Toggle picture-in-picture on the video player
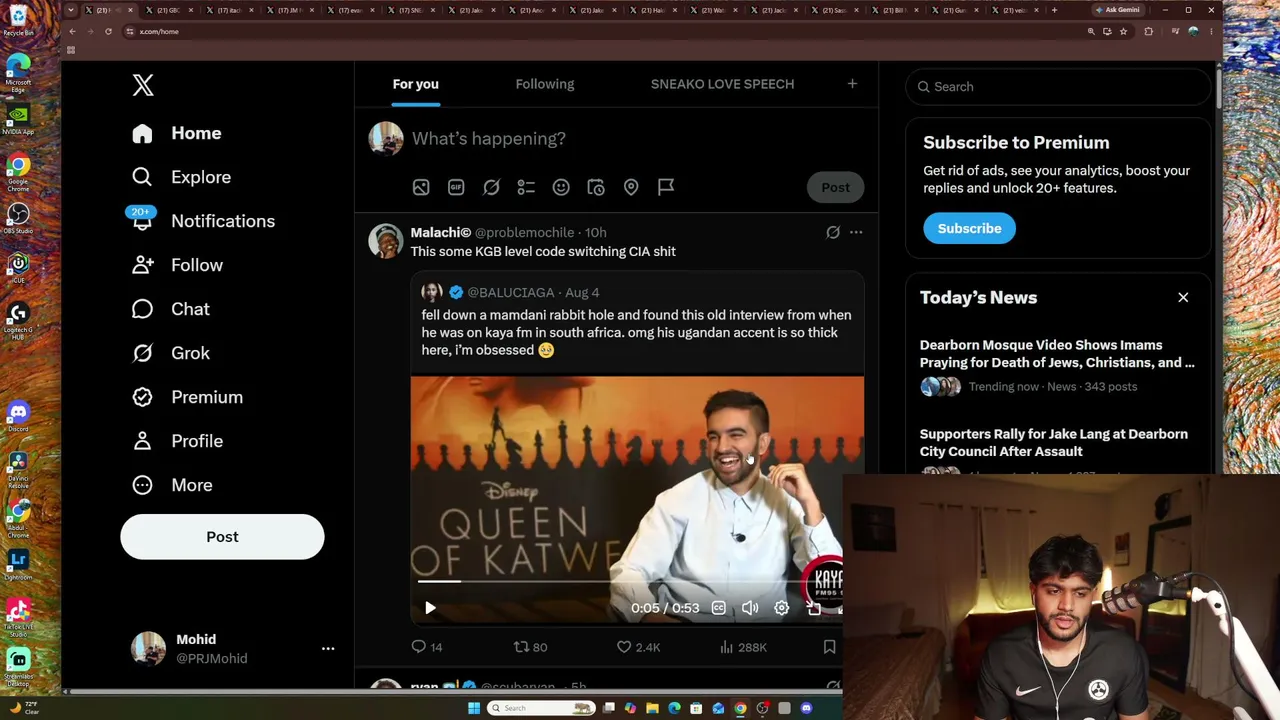 click(814, 608)
